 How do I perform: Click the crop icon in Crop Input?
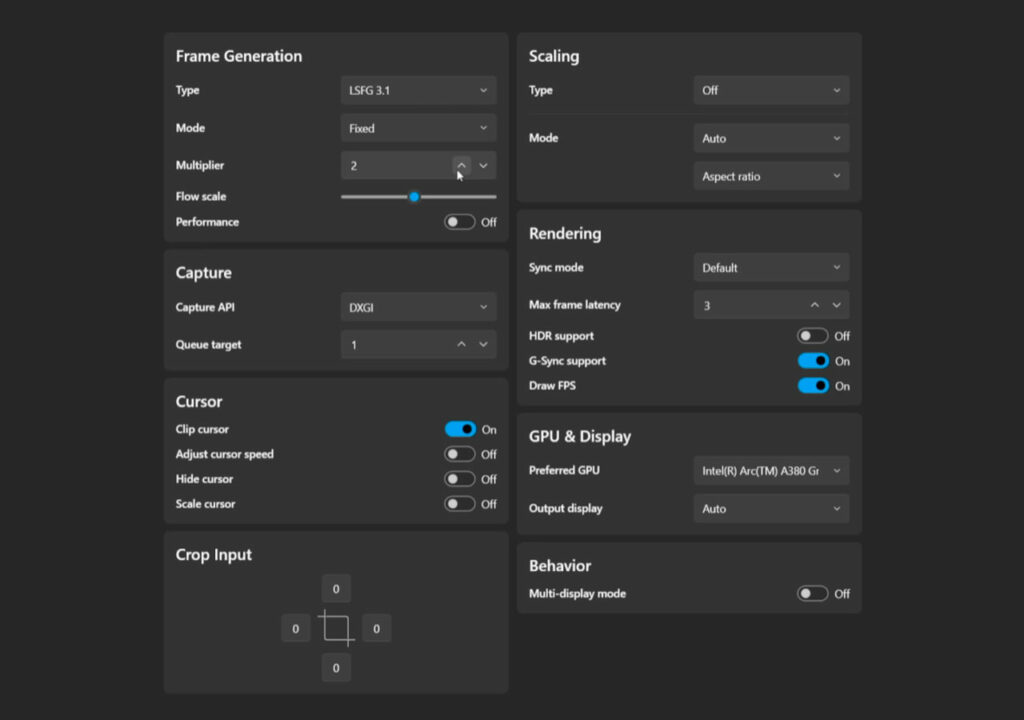point(336,628)
